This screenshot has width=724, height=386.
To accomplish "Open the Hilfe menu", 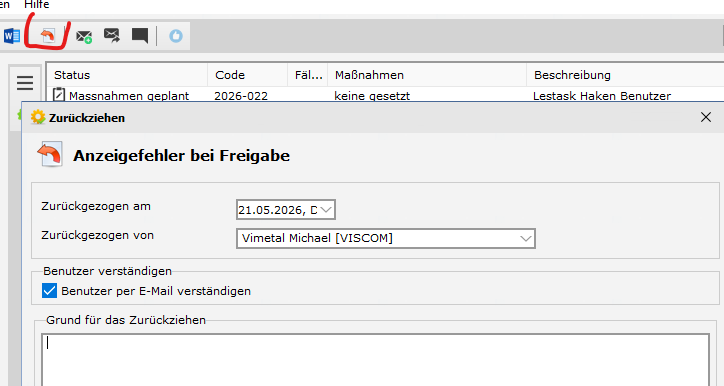I will click(36, 4).
